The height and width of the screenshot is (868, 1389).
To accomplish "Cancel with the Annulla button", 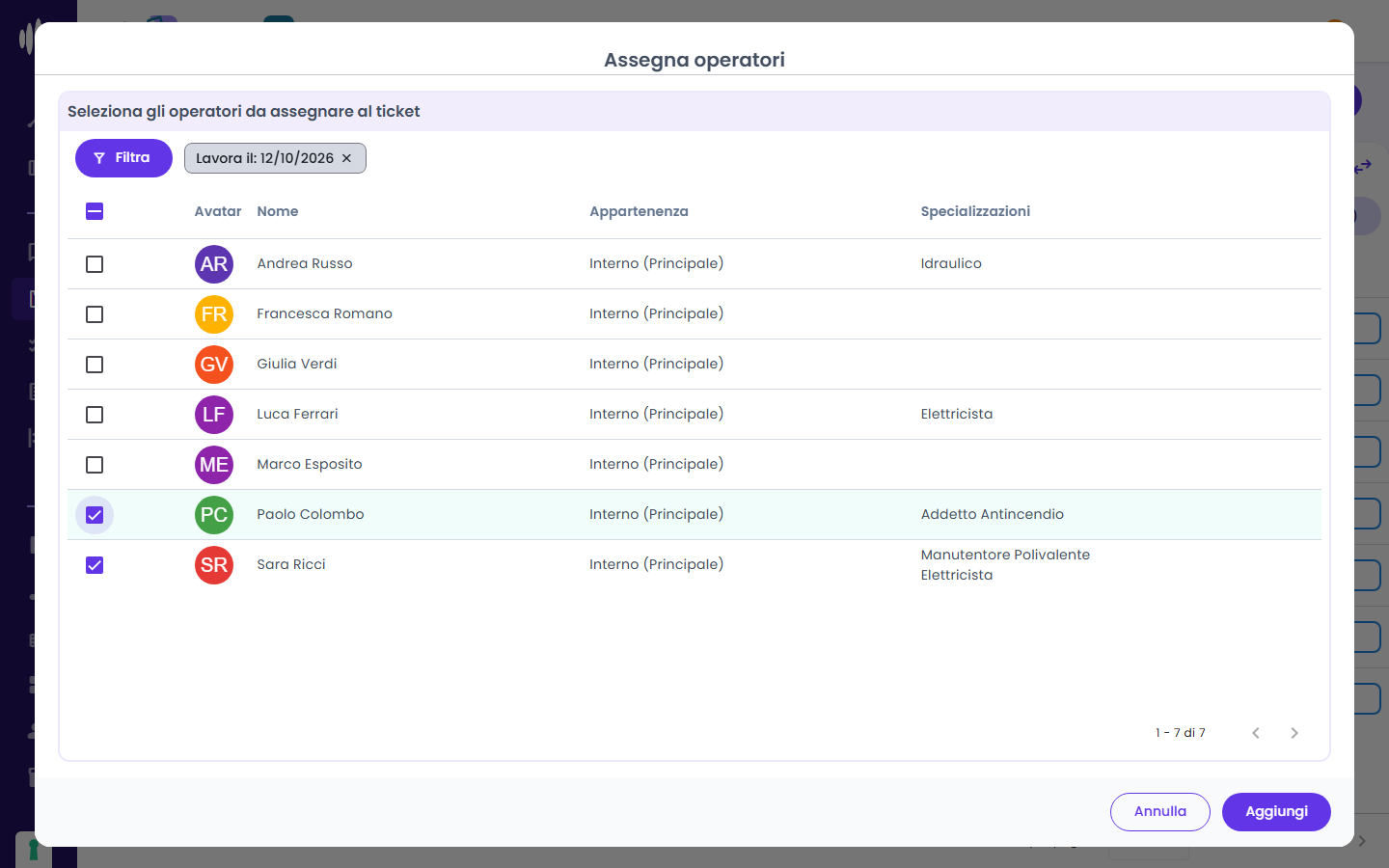I will tap(1160, 812).
